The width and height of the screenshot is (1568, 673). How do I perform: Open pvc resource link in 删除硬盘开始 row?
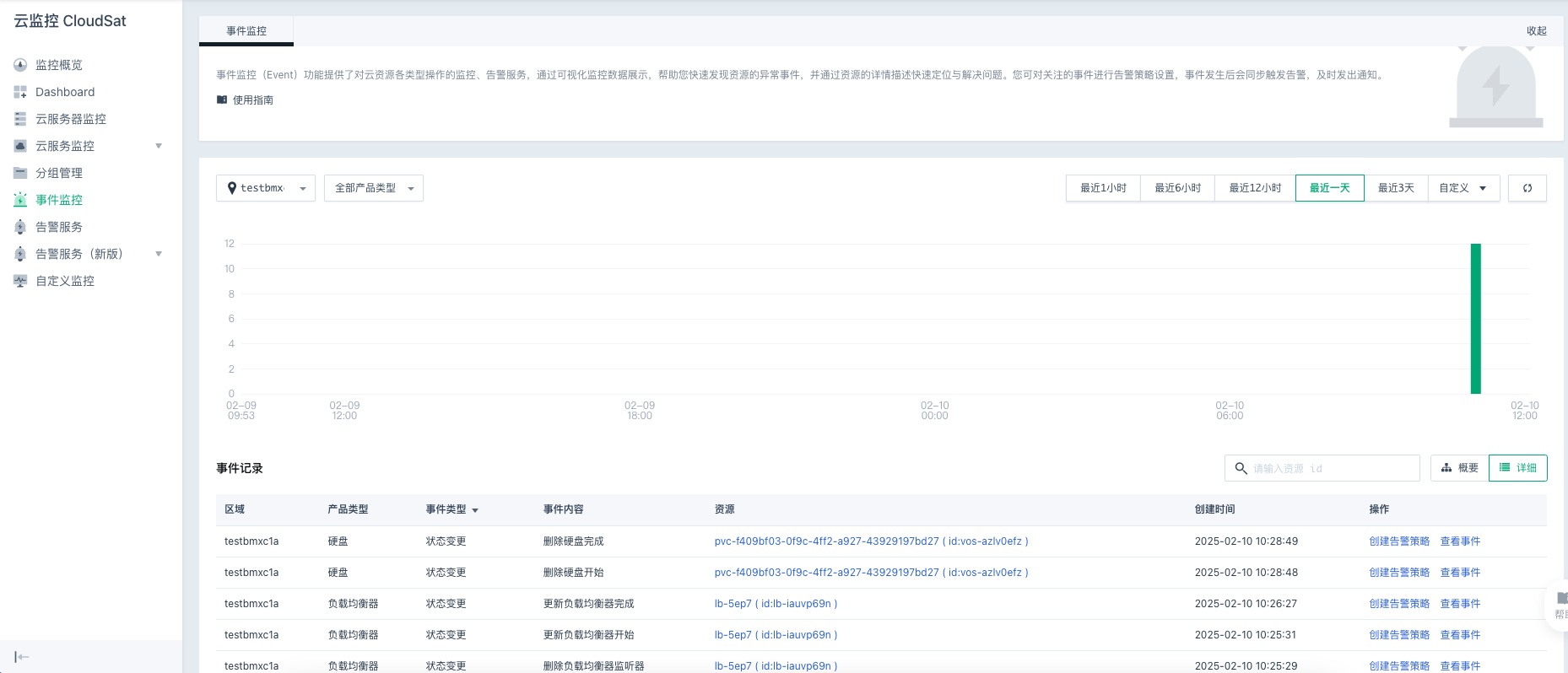871,573
